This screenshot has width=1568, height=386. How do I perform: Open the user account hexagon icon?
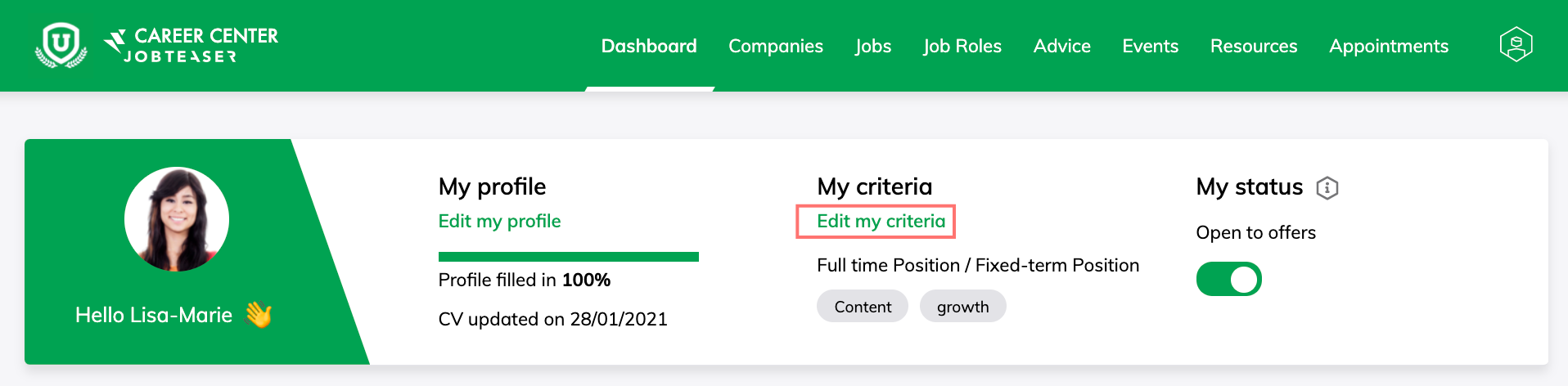pos(1516,45)
